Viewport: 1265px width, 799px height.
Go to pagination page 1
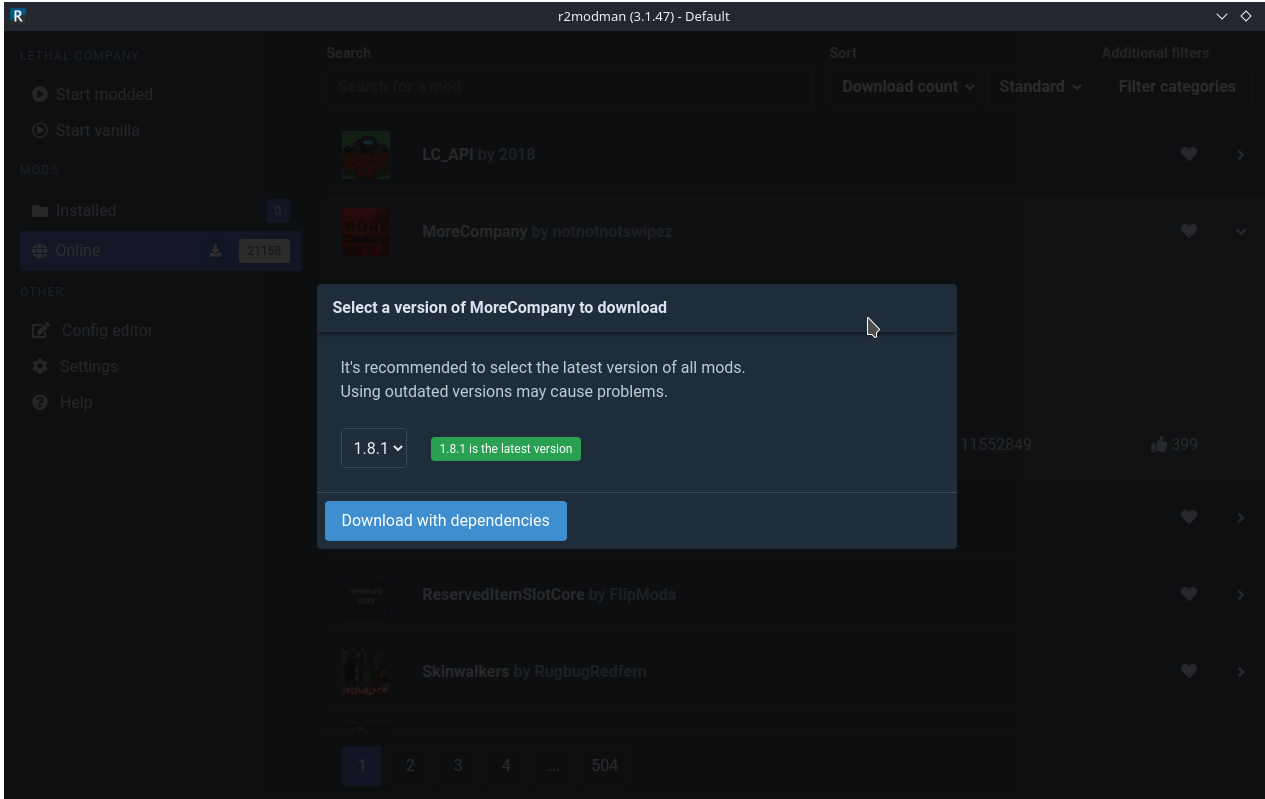pyautogui.click(x=362, y=766)
